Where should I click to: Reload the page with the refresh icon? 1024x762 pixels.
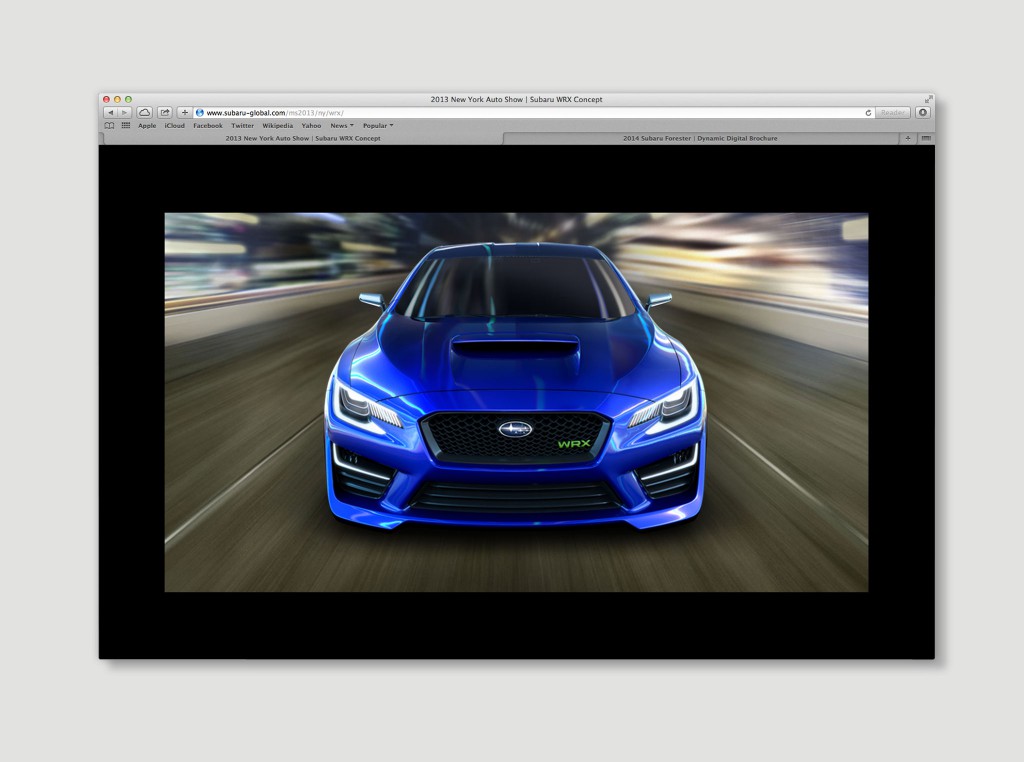(868, 113)
